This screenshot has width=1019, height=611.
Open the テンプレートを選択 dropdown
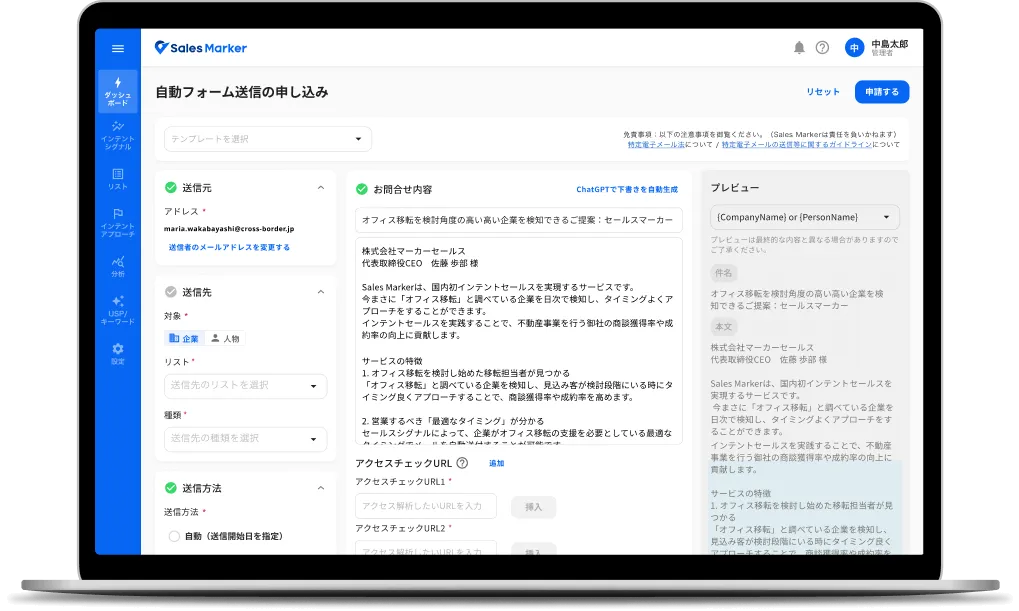(x=268, y=139)
